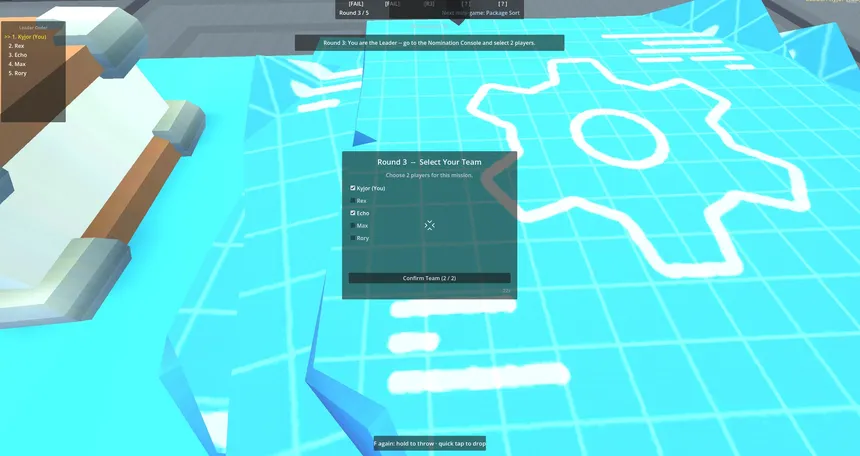
Task: Uncheck the Echo player checkbox
Action: click(353, 213)
